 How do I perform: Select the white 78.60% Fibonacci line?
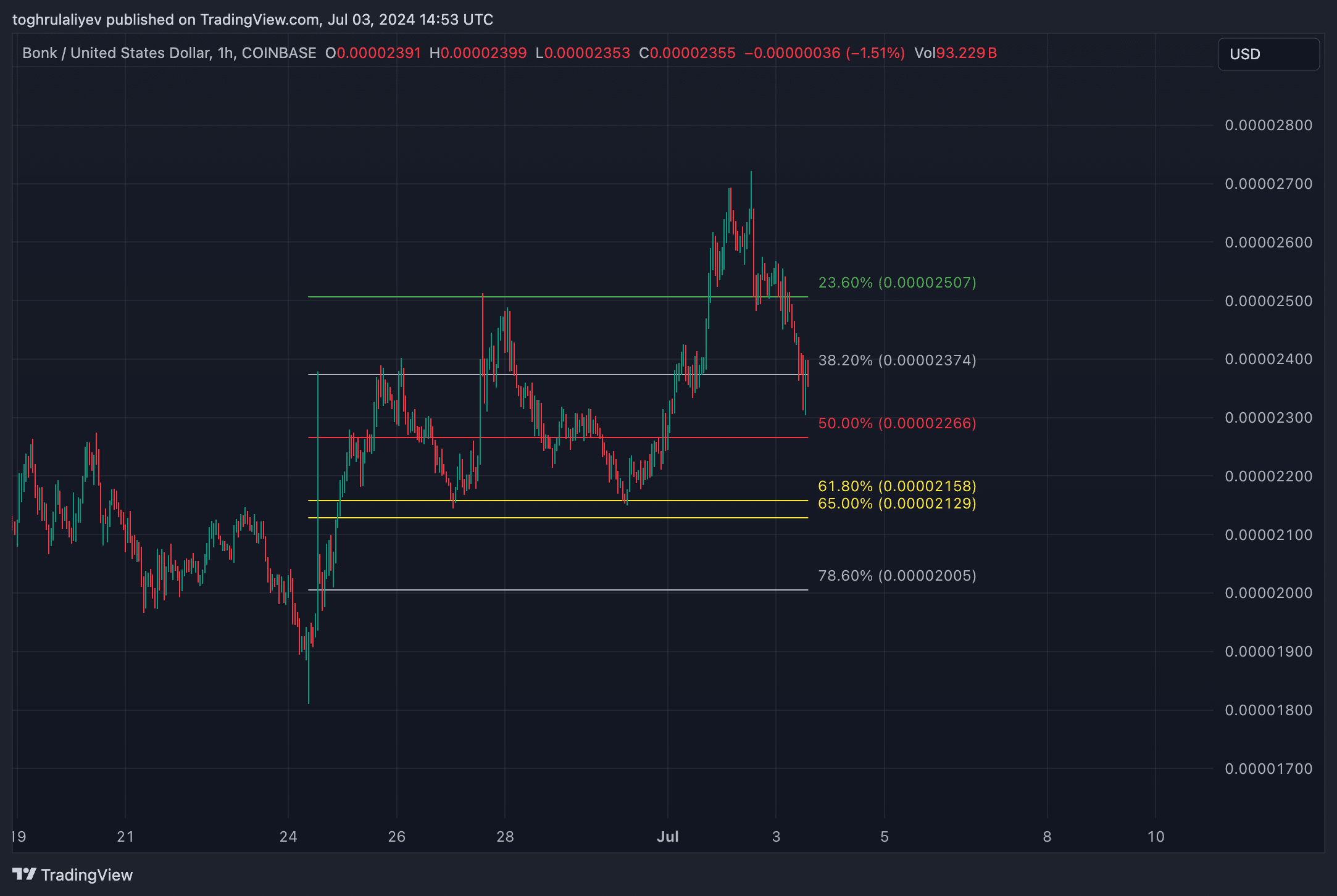tap(558, 590)
